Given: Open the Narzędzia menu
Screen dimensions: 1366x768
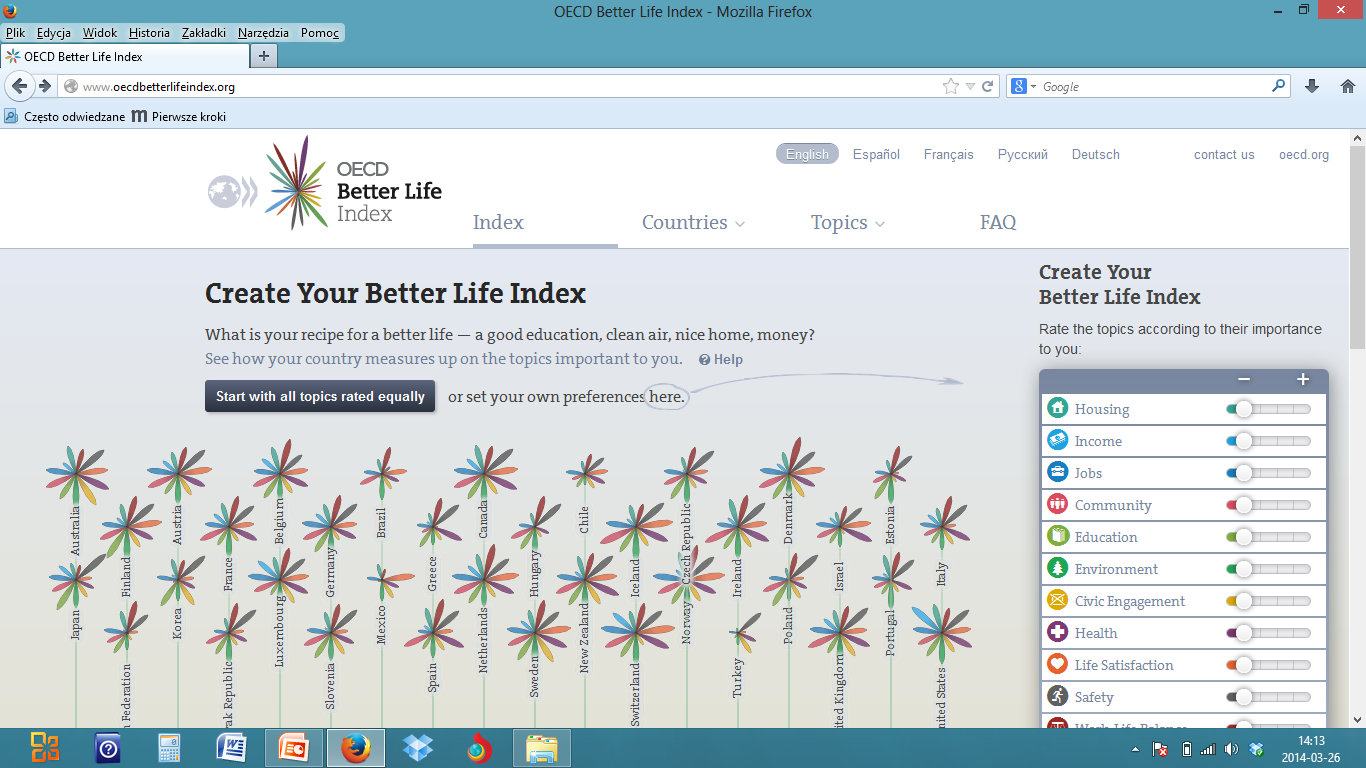Looking at the screenshot, I should pos(263,32).
